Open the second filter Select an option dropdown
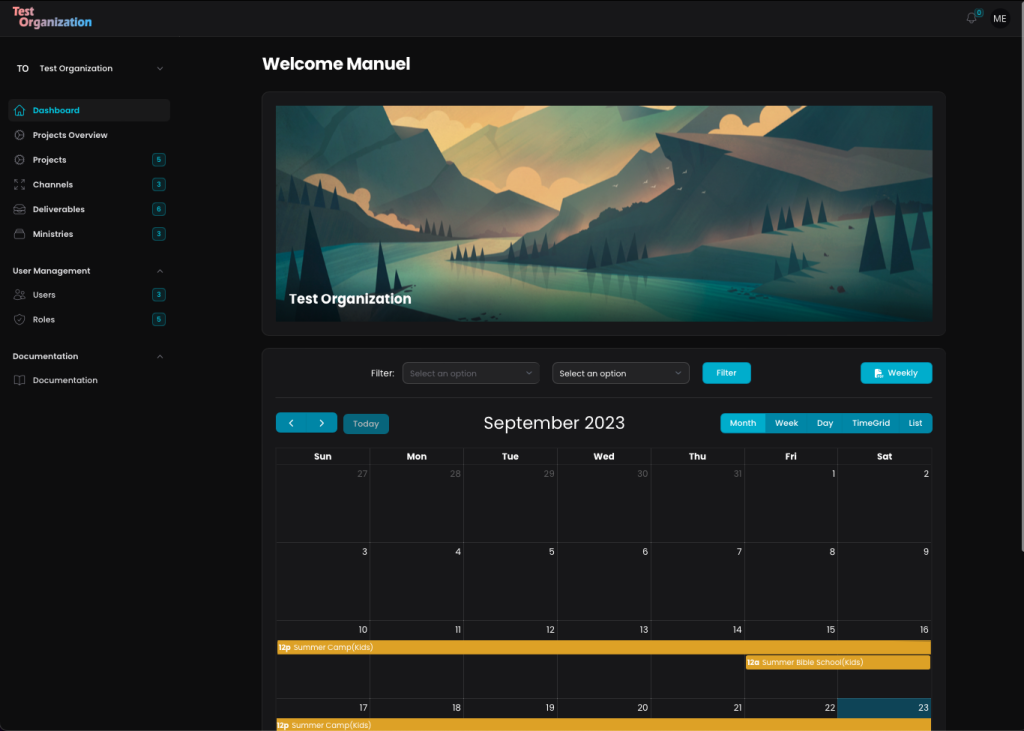1024x731 pixels. (621, 373)
